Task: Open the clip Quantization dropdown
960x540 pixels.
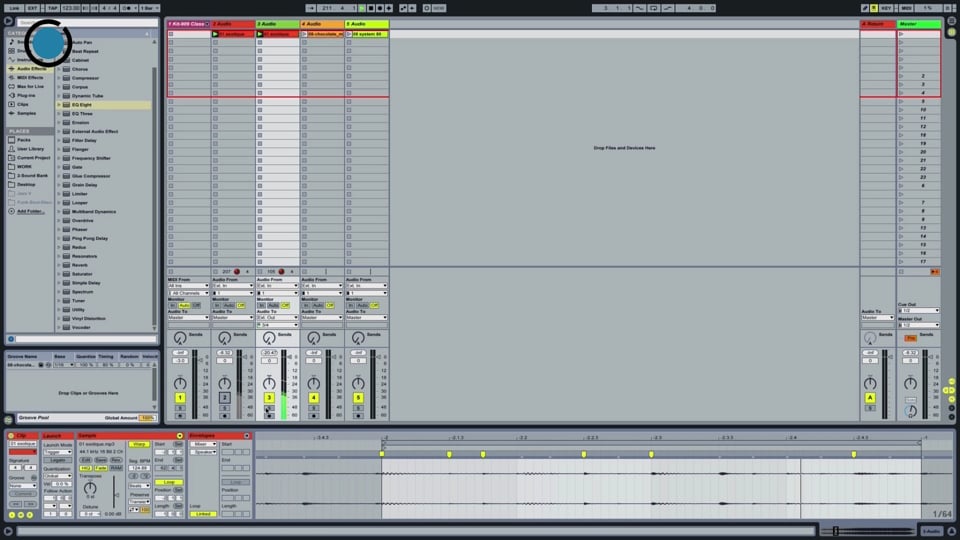Action: [x=57, y=476]
